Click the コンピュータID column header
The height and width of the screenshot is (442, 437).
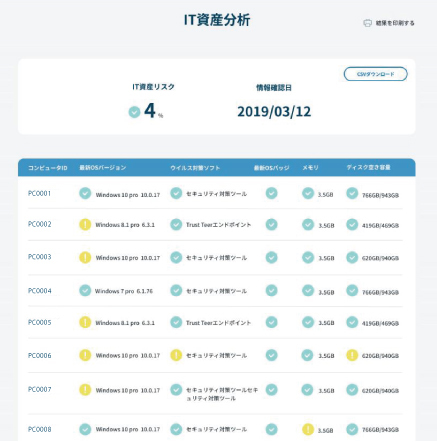[47, 168]
